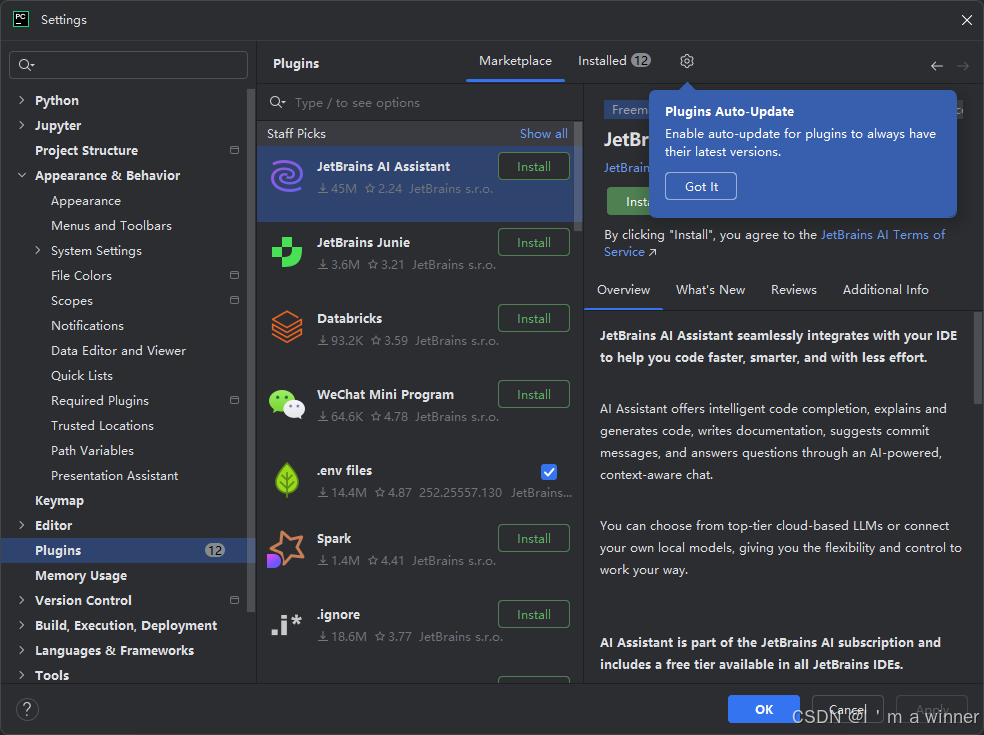Dismiss the auto-update tip with Got It
Viewport: 984px width, 735px height.
click(701, 186)
